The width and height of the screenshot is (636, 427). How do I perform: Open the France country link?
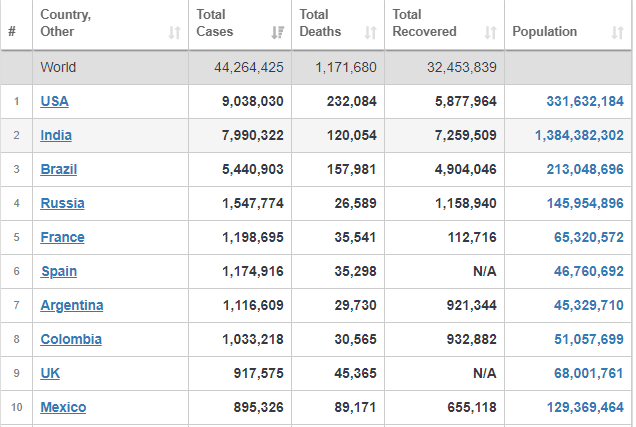click(62, 238)
